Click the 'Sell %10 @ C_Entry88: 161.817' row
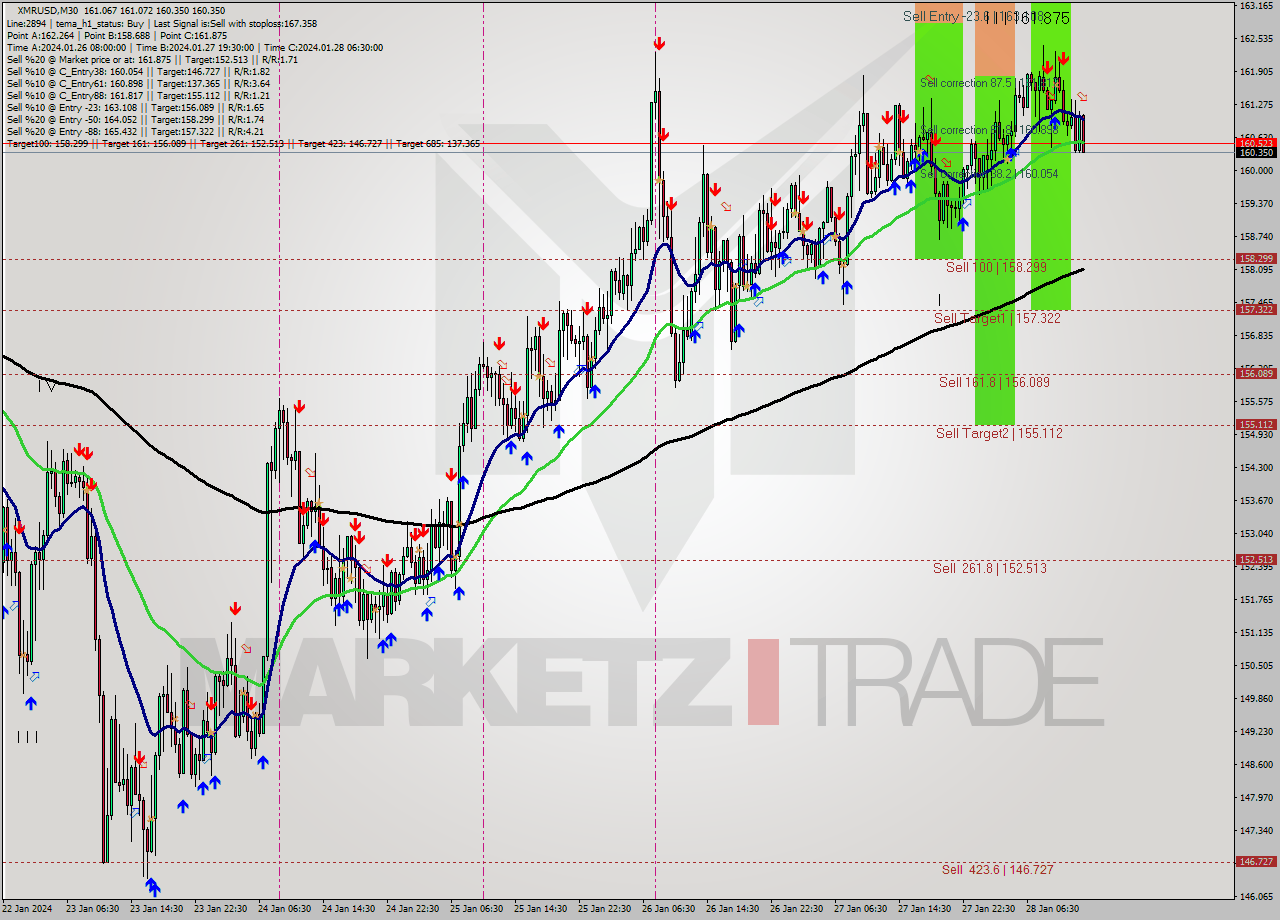This screenshot has width=1280, height=920. point(138,96)
